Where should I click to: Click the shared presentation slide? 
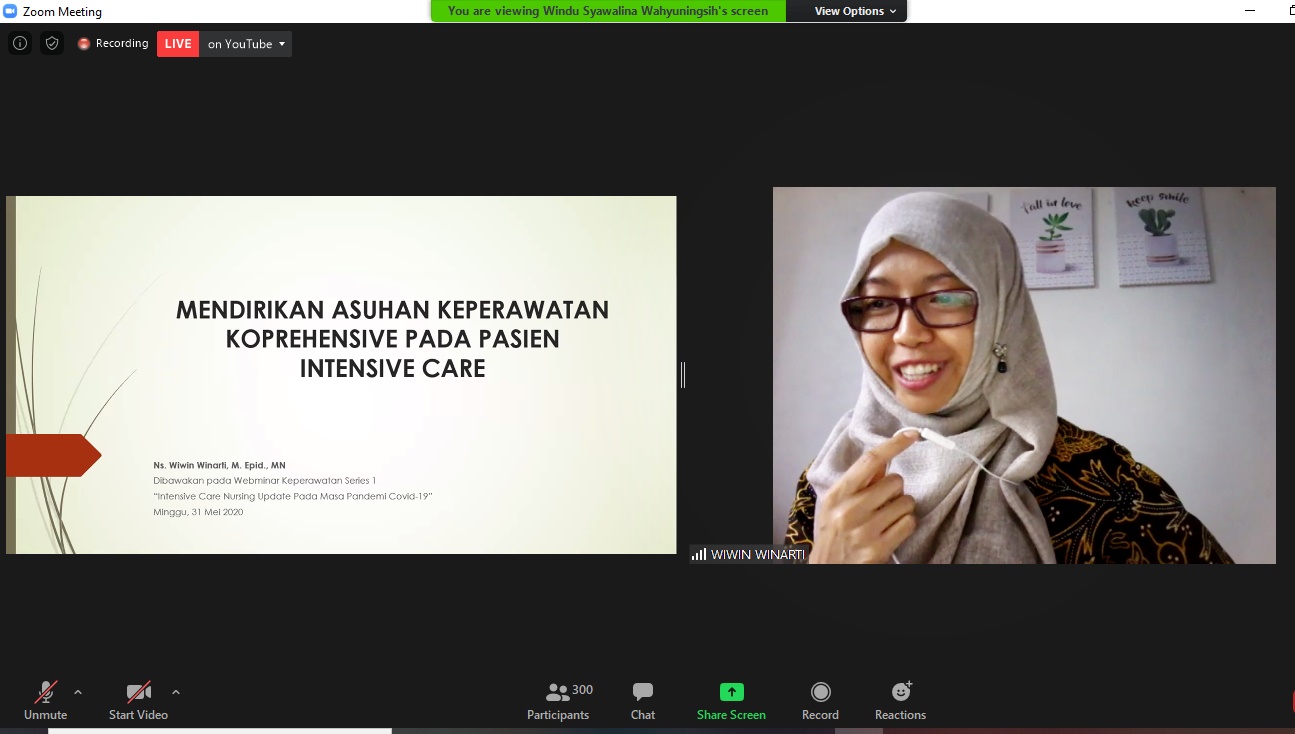coord(341,375)
